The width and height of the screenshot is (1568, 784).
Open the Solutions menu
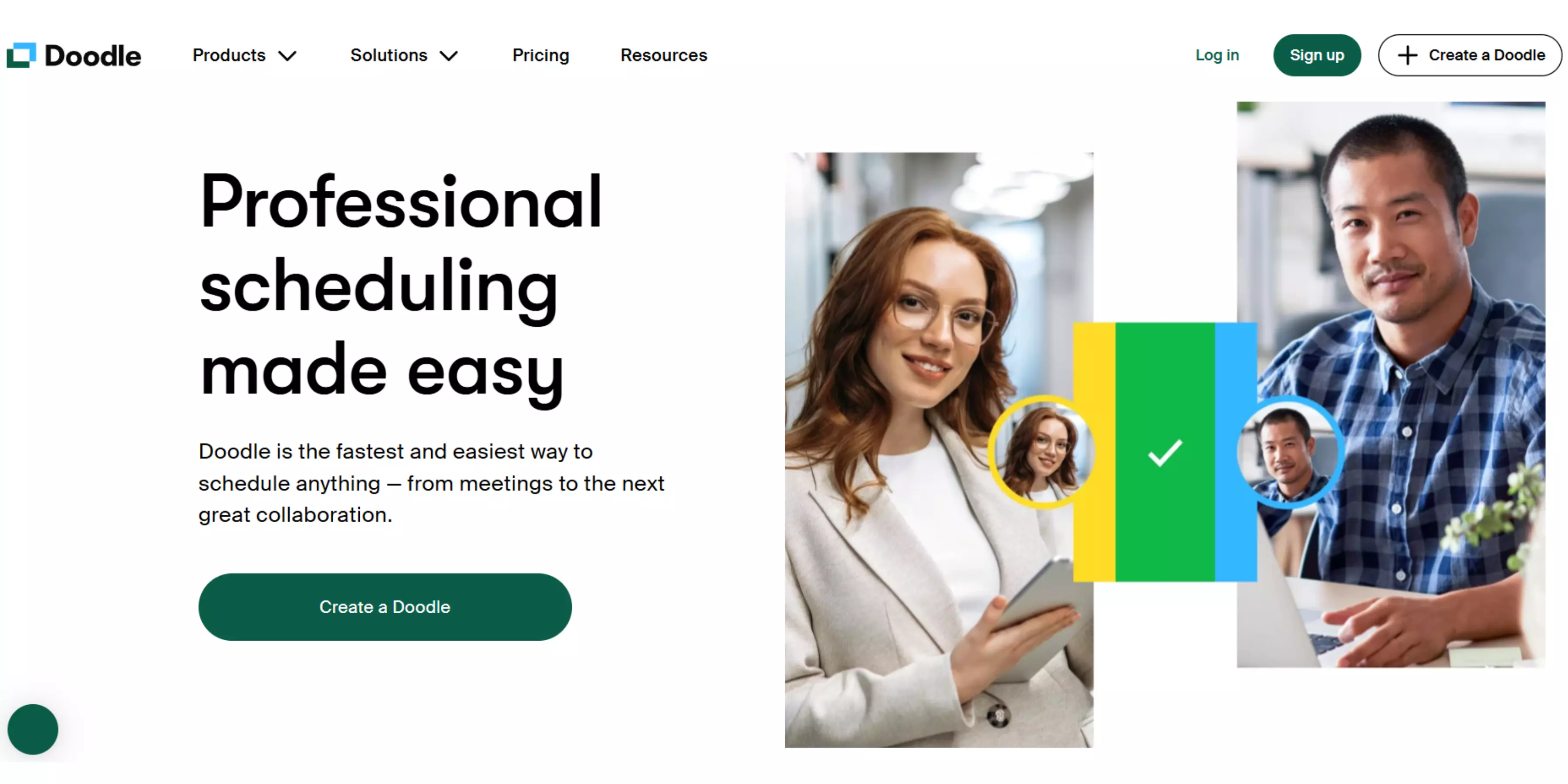(404, 55)
